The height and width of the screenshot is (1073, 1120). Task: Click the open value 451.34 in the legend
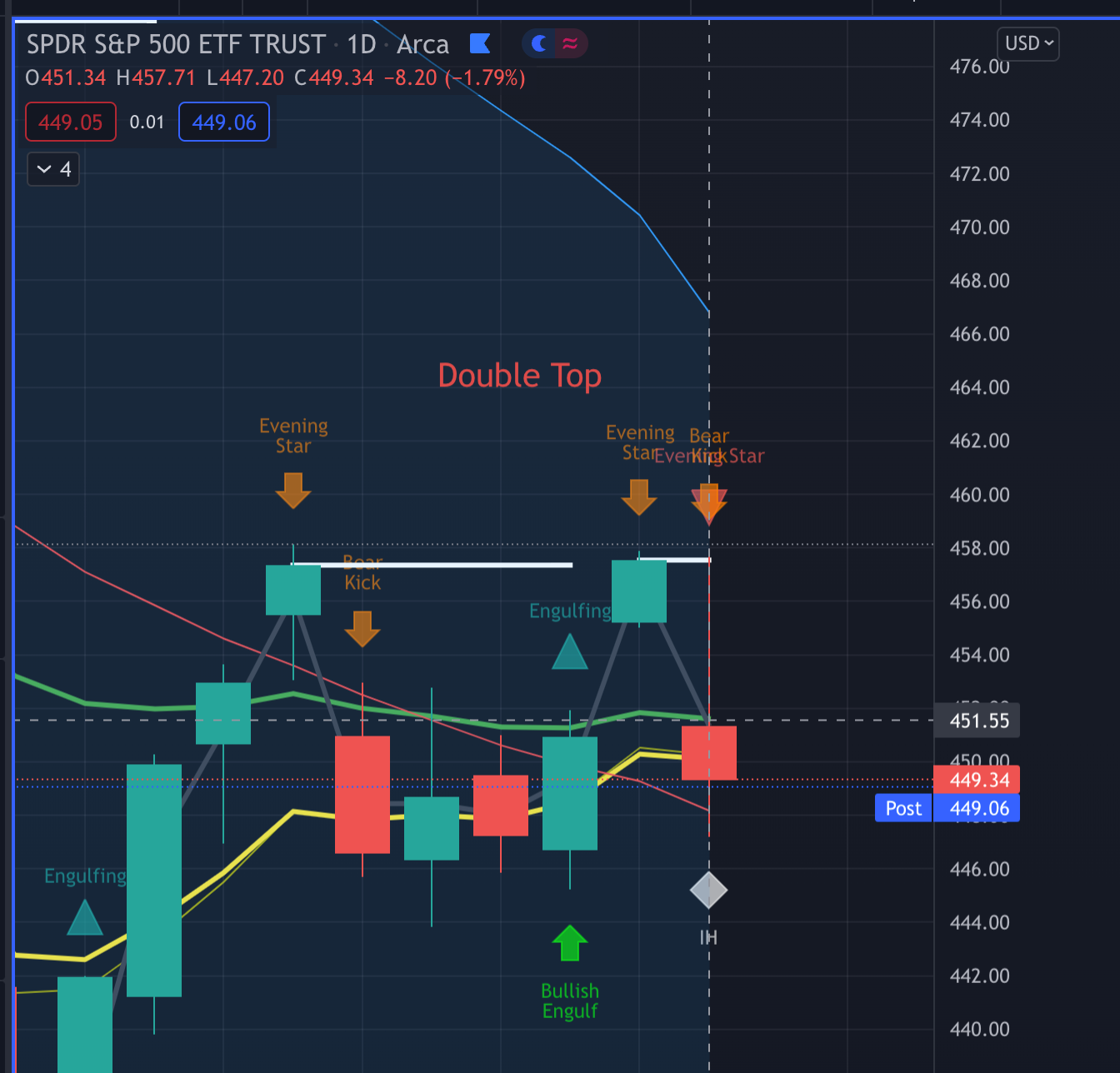(x=74, y=78)
